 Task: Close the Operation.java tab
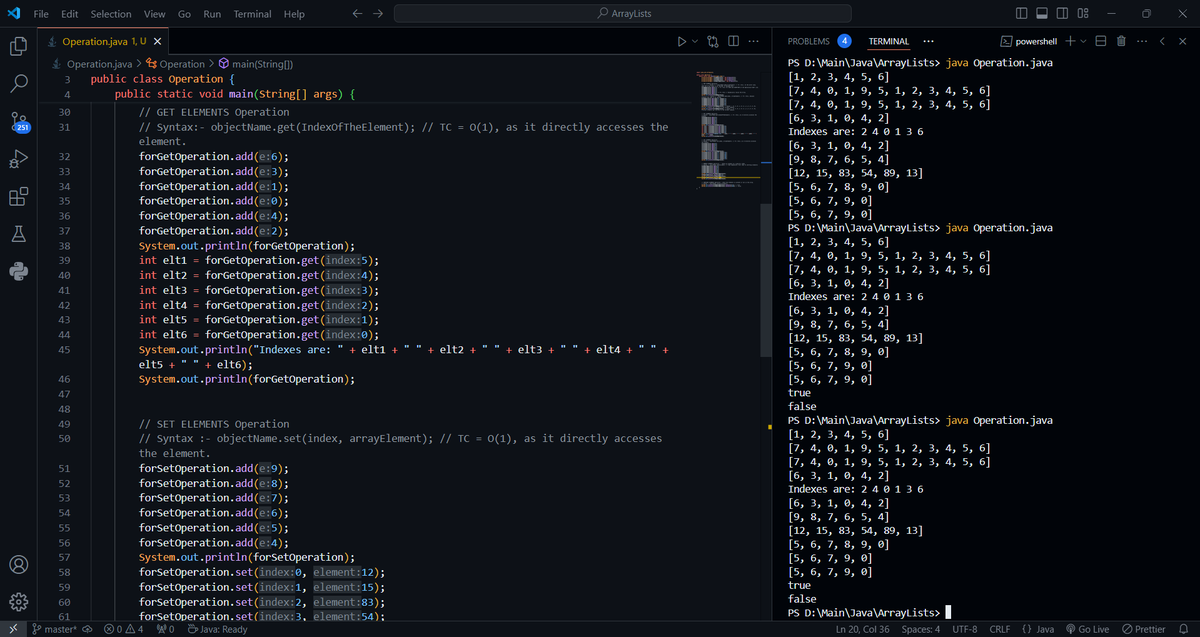click(158, 41)
